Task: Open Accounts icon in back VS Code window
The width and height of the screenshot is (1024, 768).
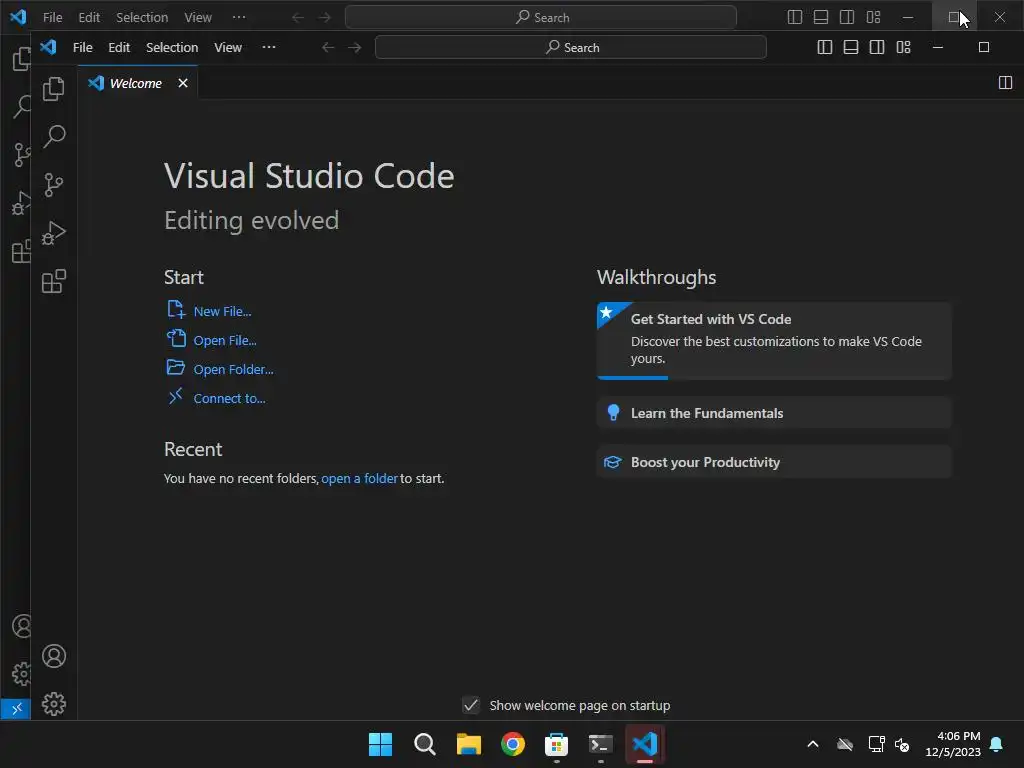Action: [21, 626]
